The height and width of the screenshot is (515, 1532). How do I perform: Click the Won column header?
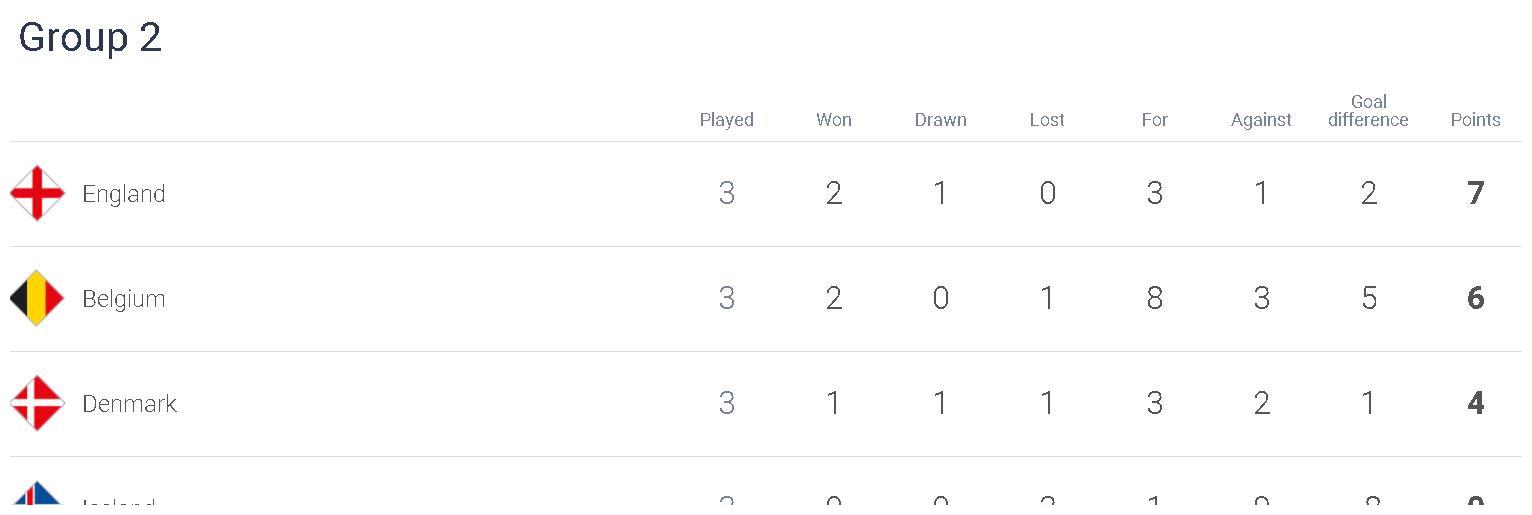(834, 120)
